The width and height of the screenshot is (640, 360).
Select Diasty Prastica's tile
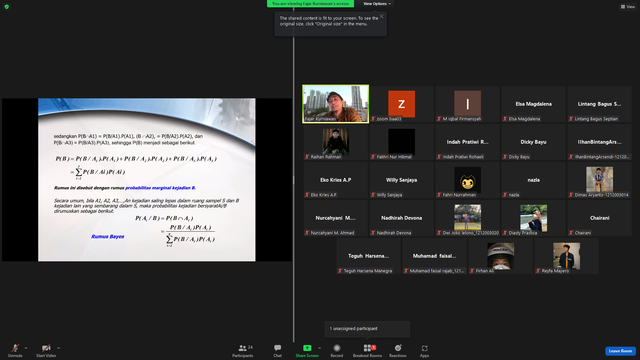[x=533, y=218]
